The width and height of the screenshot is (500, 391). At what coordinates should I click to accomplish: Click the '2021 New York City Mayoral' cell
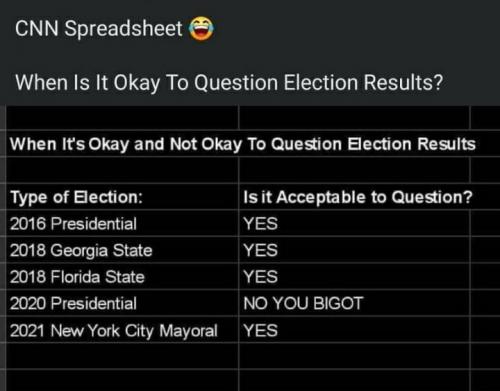pos(122,330)
